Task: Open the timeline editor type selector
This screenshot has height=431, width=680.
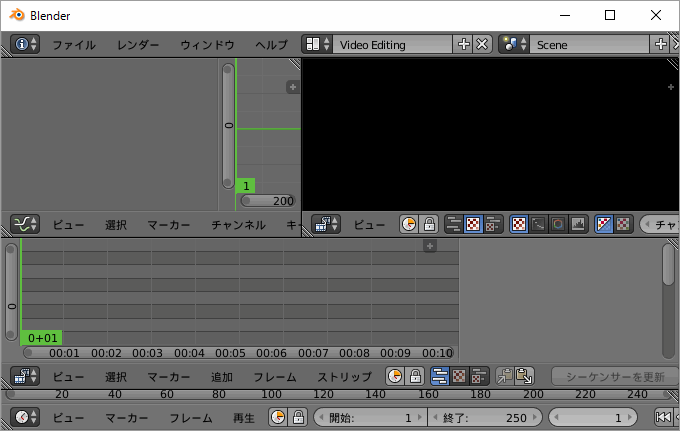Action: [25, 417]
